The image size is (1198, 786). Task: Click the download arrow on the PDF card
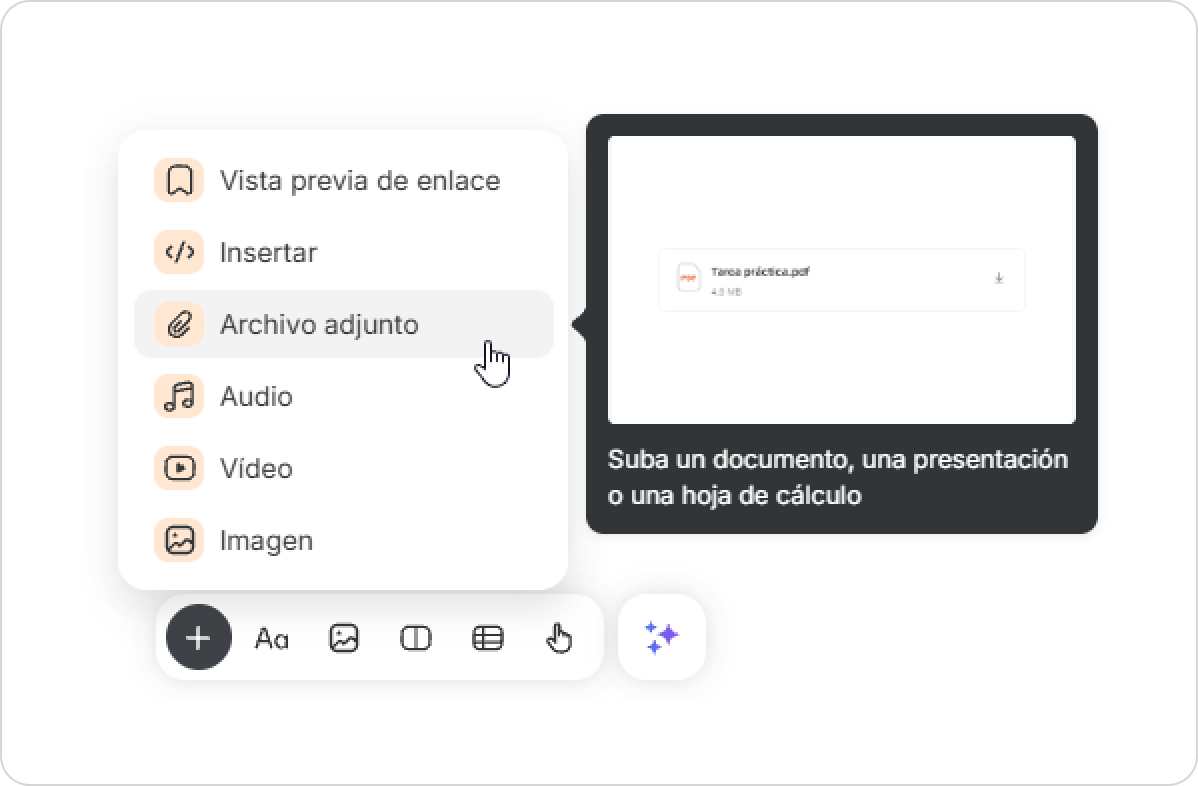pos(998,279)
